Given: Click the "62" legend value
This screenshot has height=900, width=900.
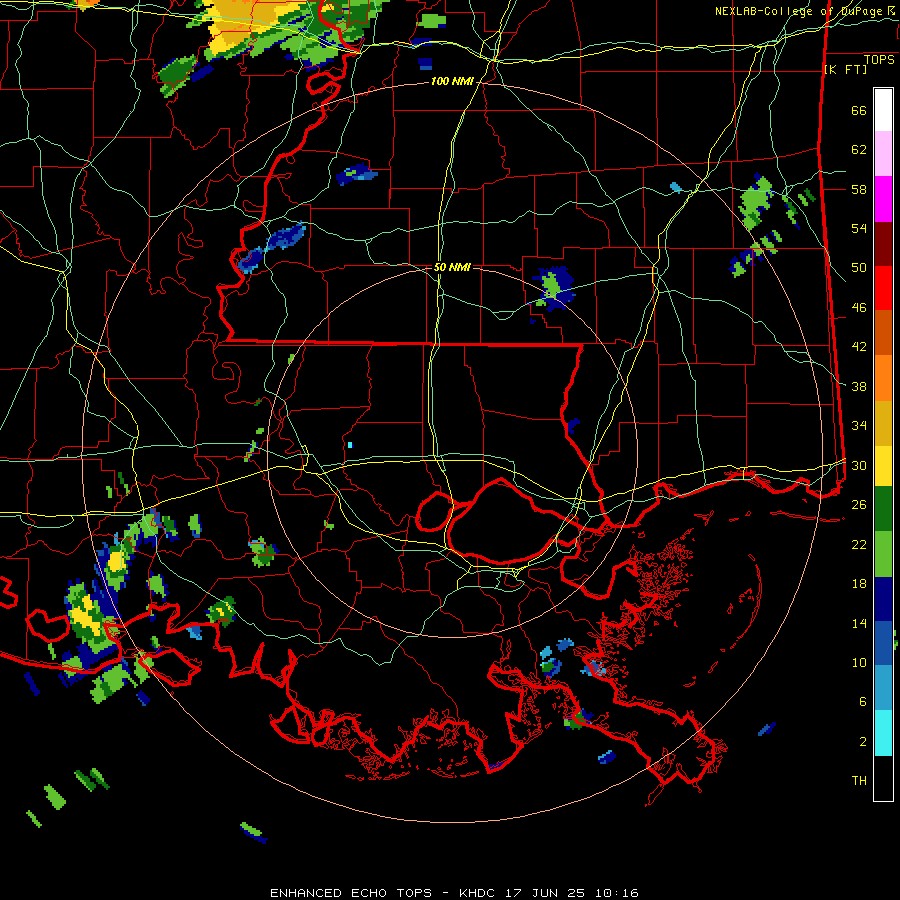Looking at the screenshot, I should [x=859, y=150].
